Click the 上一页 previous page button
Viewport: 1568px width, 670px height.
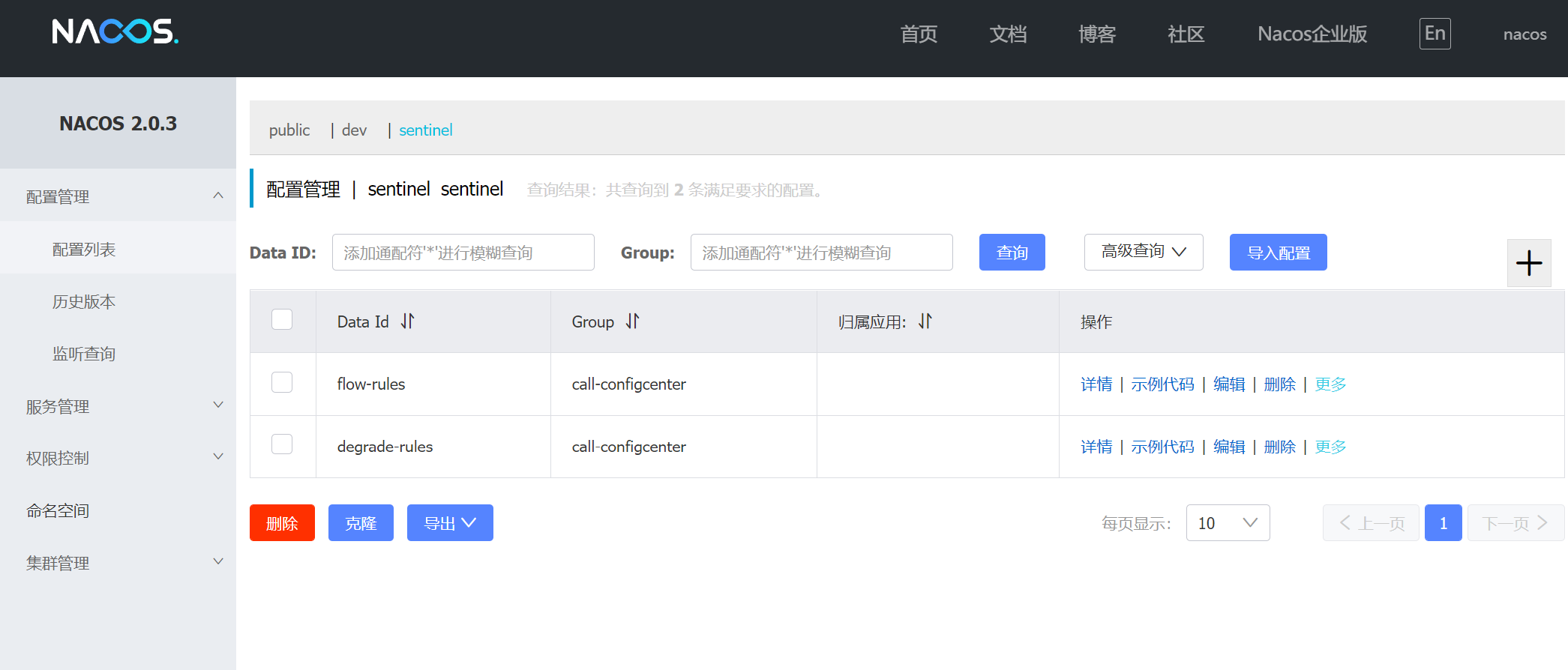click(x=1371, y=523)
